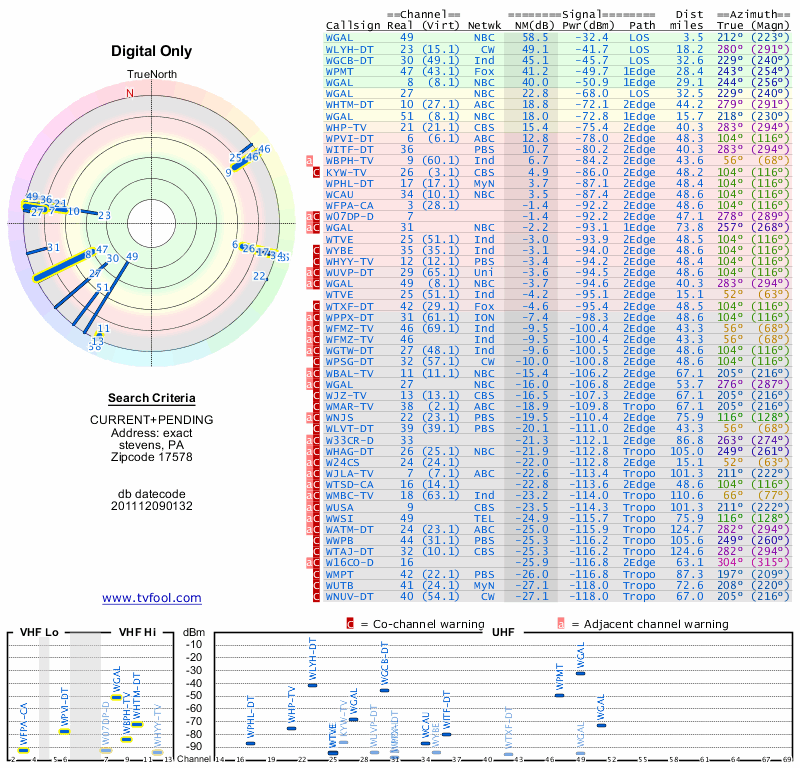Click the WPMT marker in the UHF chart
800x768 pixels.
560,695
